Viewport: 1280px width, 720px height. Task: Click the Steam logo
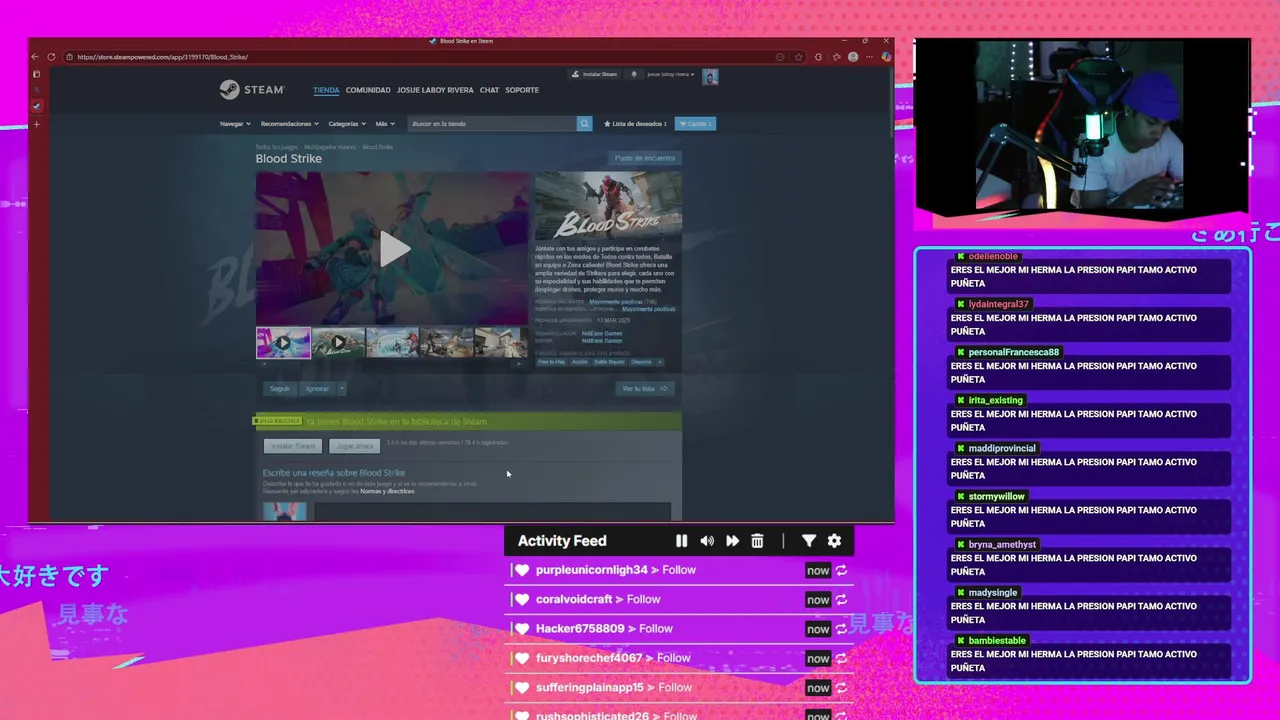(252, 89)
